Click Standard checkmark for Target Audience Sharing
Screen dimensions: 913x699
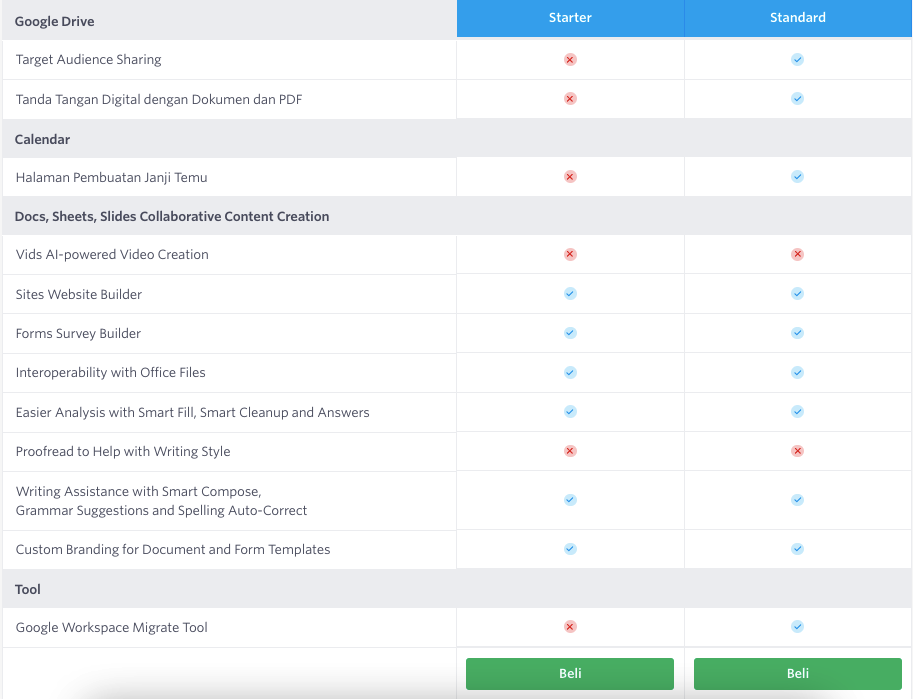coord(797,59)
